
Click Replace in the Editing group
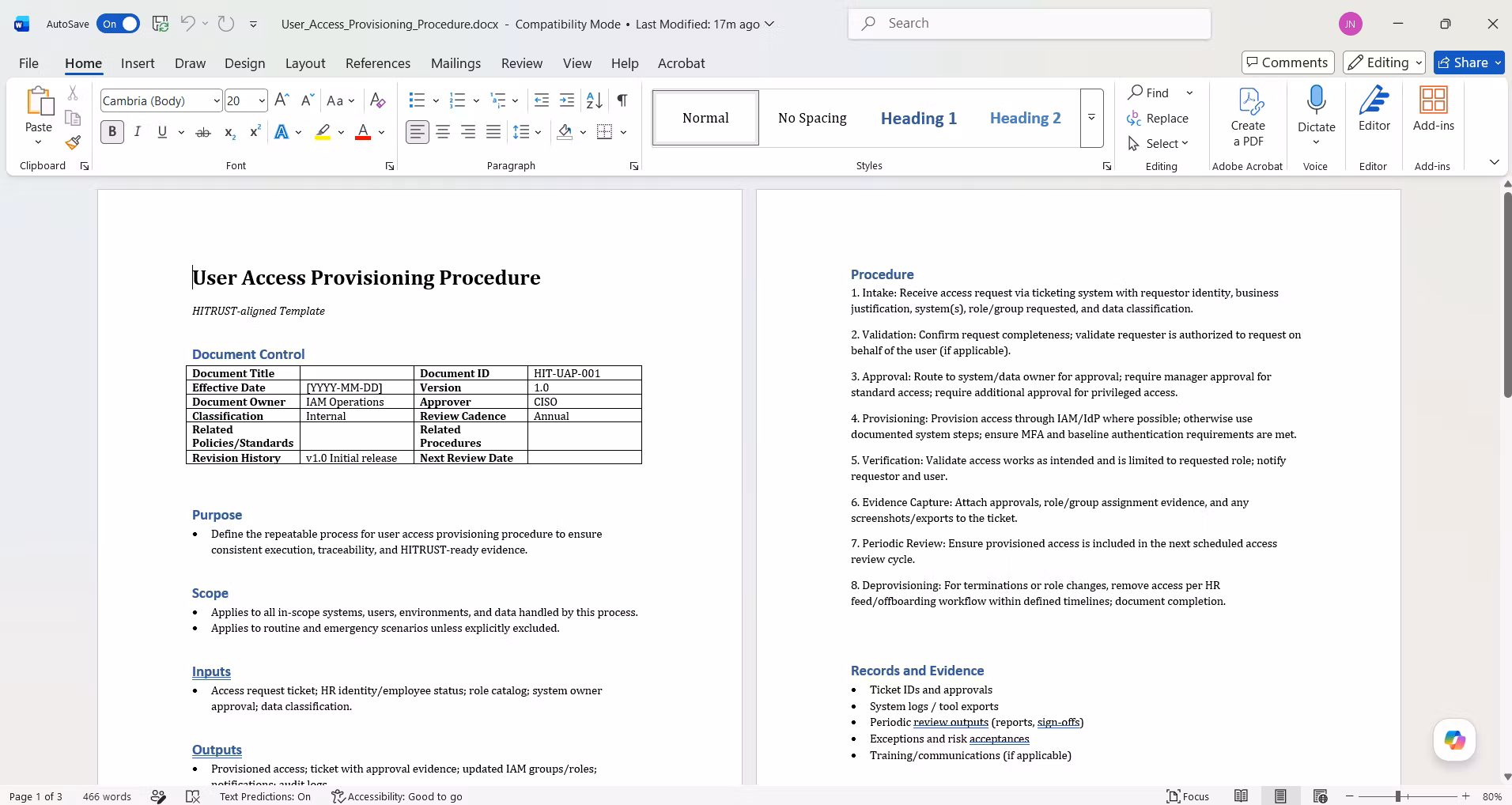(1158, 118)
